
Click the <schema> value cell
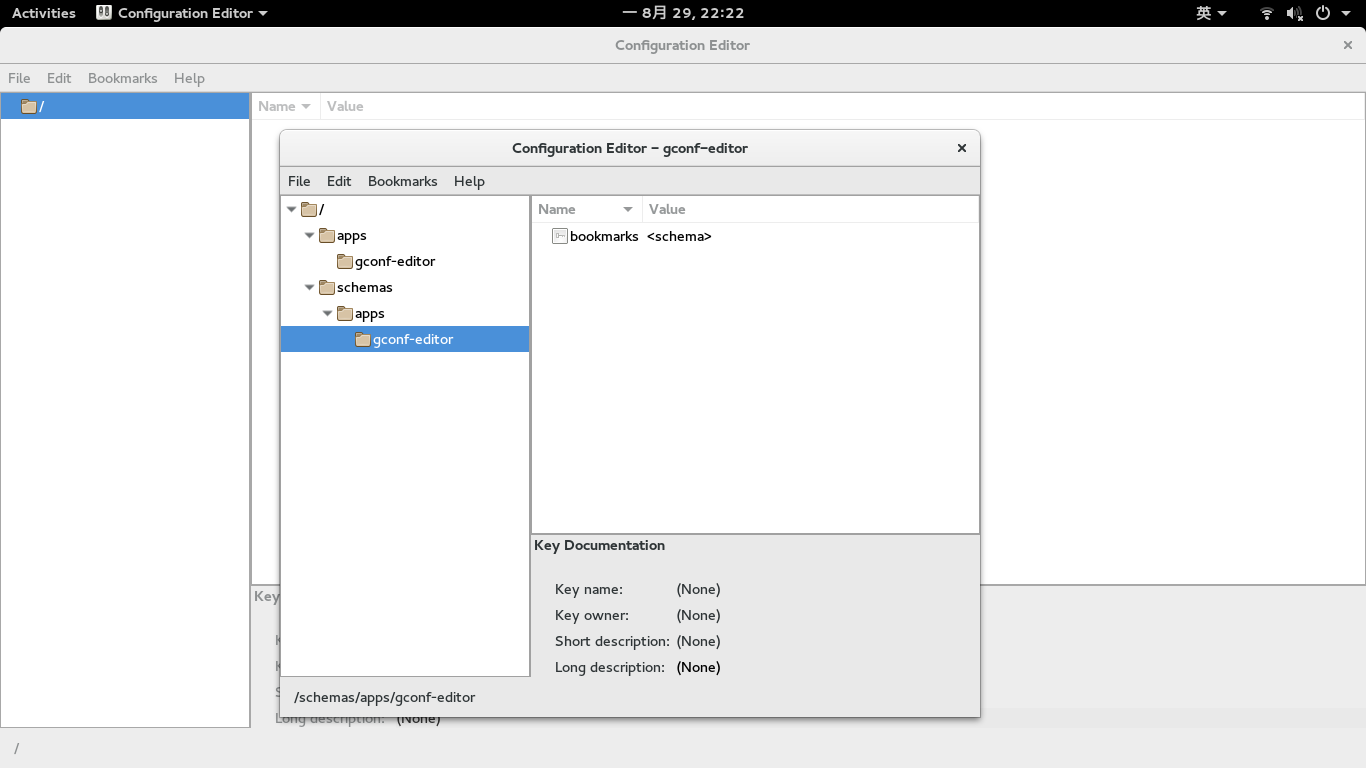(679, 236)
